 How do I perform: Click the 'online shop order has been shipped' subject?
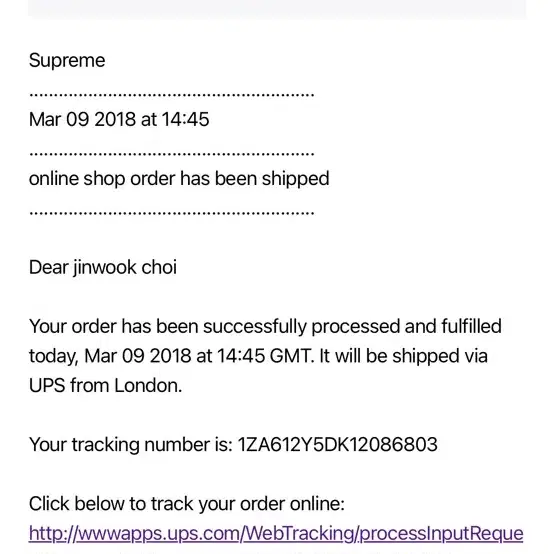[179, 178]
